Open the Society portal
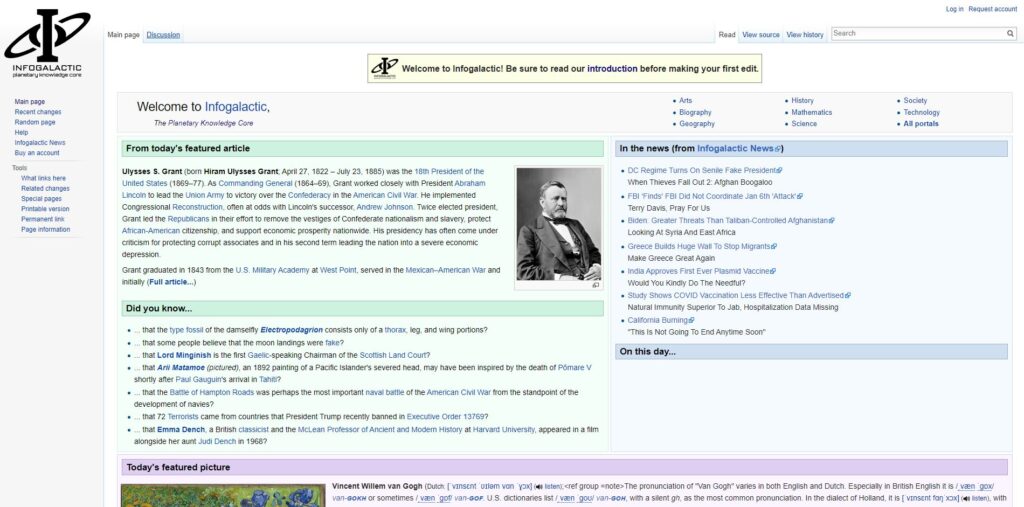This screenshot has height=507, width=1024. pyautogui.click(x=915, y=101)
